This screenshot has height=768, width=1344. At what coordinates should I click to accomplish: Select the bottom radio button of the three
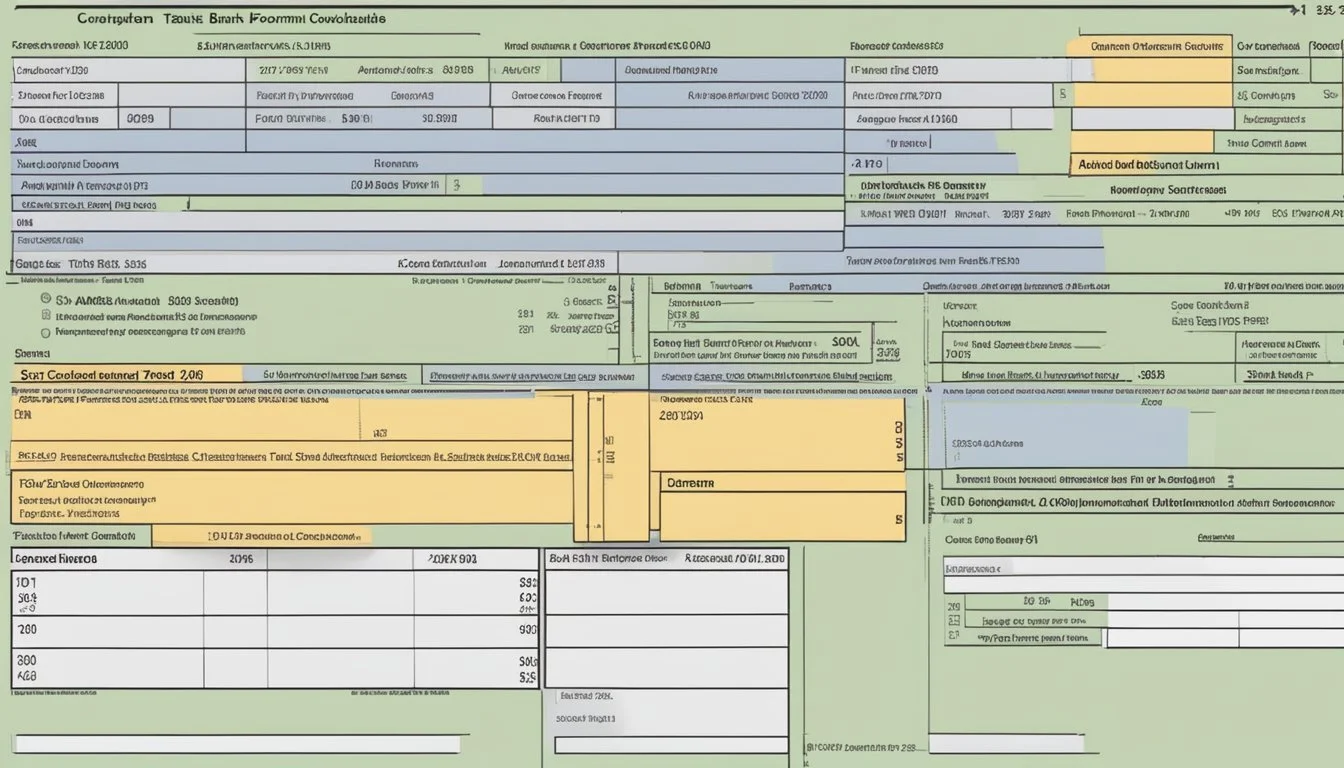(45, 331)
